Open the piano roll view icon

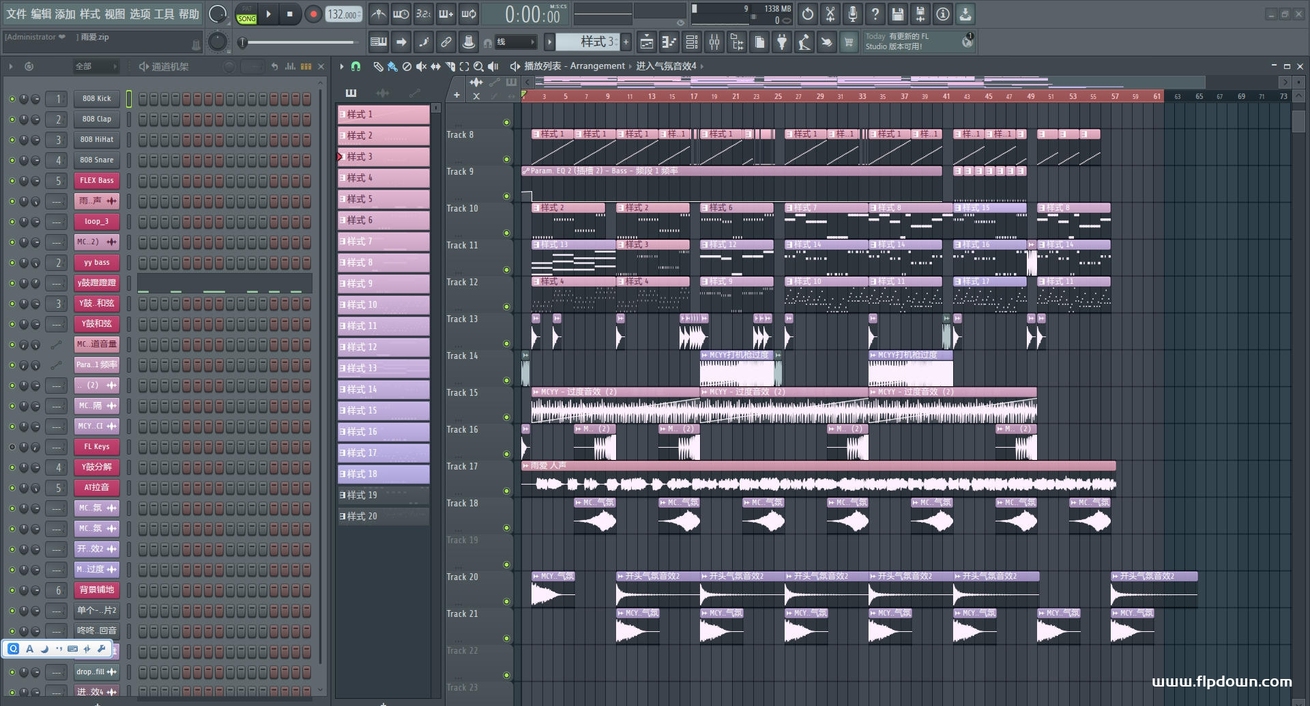point(669,42)
